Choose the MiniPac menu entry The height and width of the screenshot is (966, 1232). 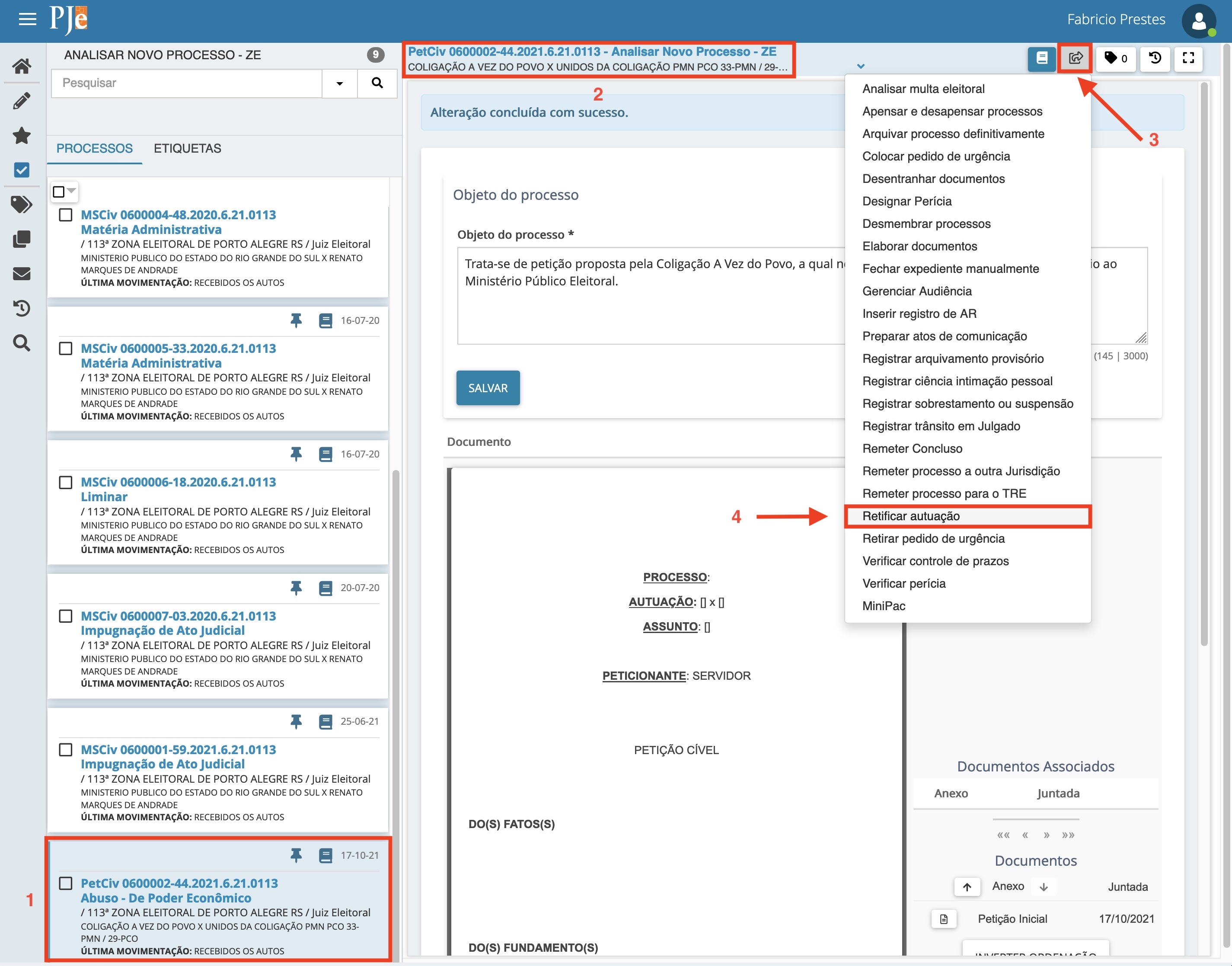click(967, 606)
